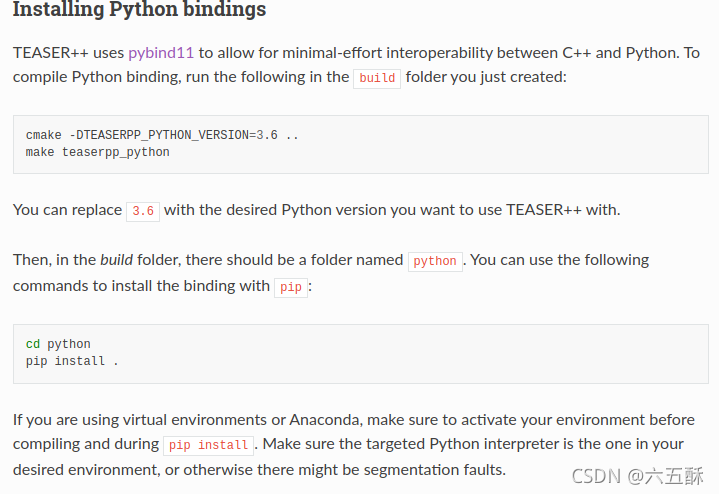This screenshot has width=719, height=494.
Task: Click the italic build word
Action: (x=116, y=260)
